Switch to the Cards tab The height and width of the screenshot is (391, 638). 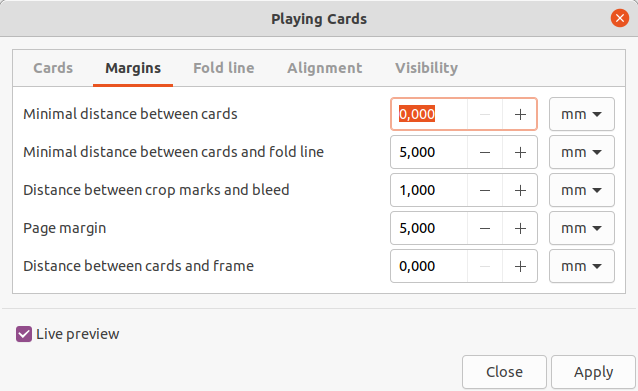(53, 68)
